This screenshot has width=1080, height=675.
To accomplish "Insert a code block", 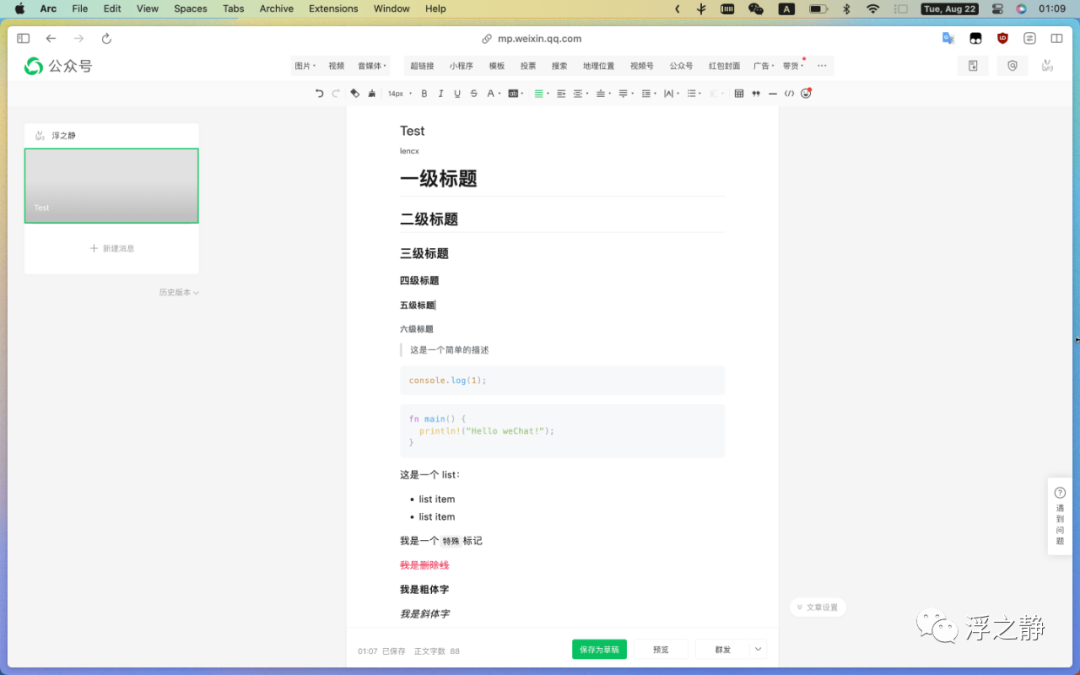I will [789, 94].
